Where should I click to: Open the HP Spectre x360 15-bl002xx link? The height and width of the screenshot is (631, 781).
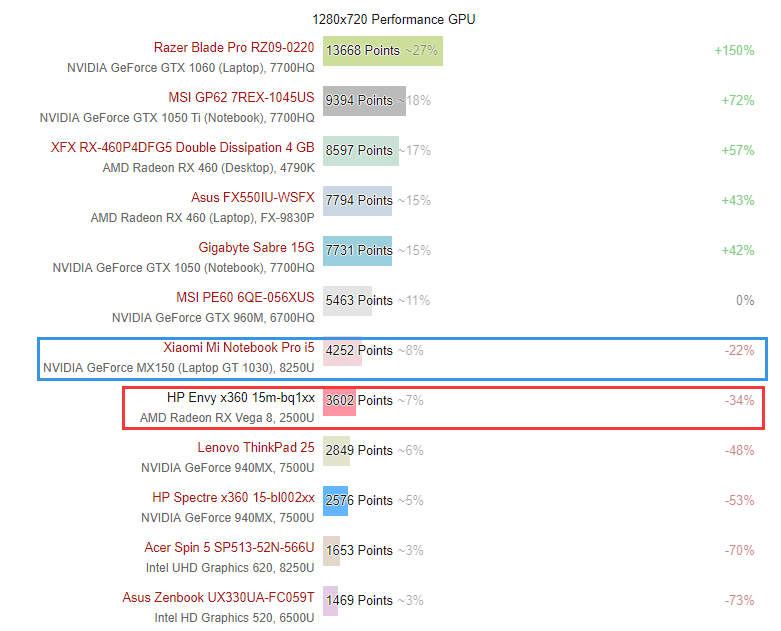coord(233,497)
